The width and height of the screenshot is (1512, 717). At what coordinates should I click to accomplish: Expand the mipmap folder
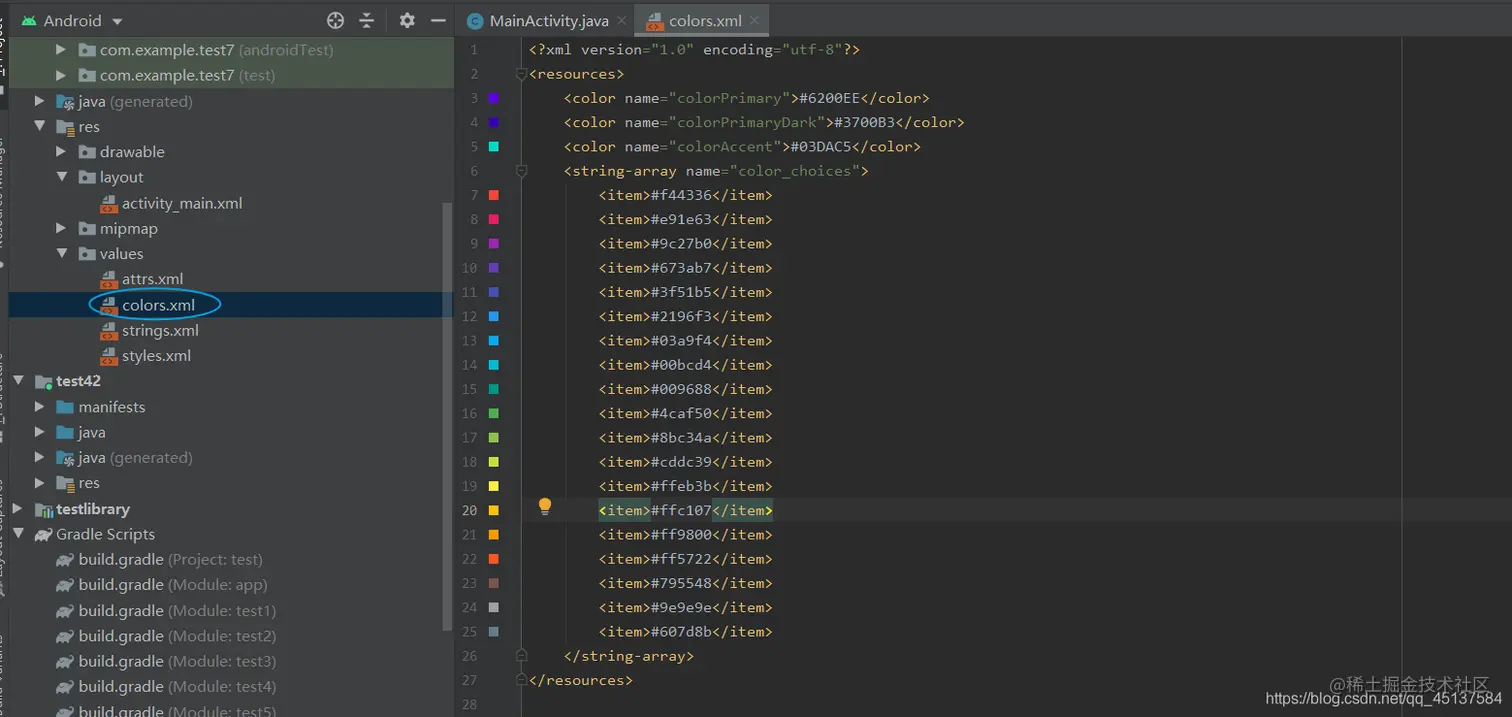click(x=61, y=228)
